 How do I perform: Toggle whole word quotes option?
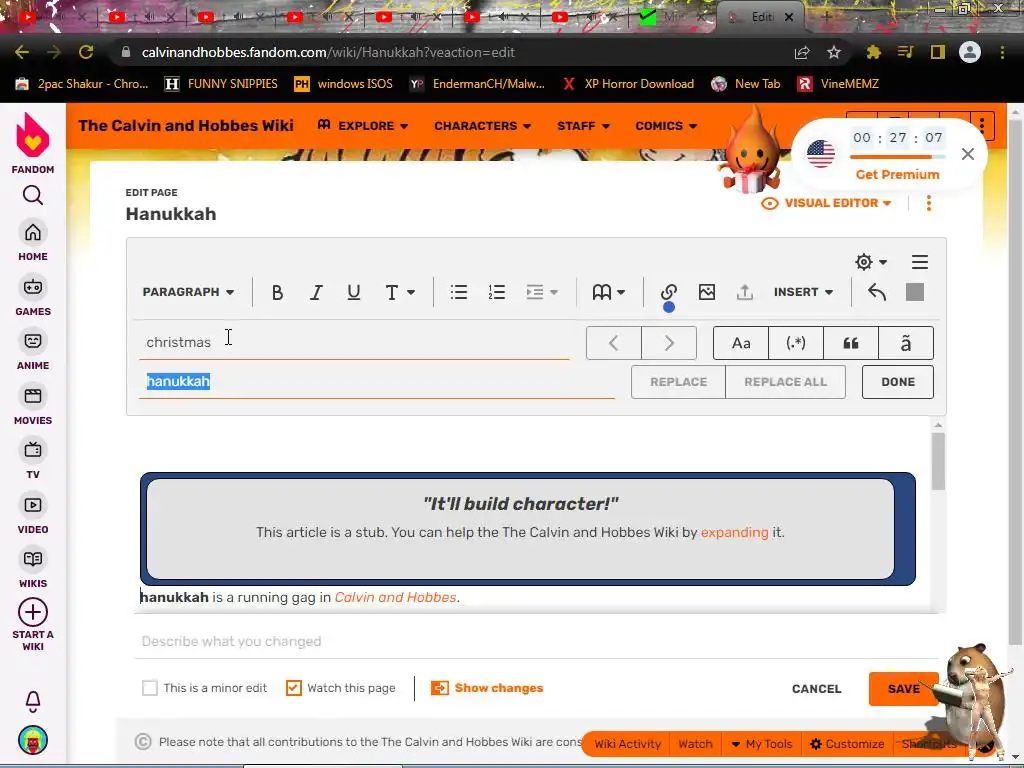850,343
